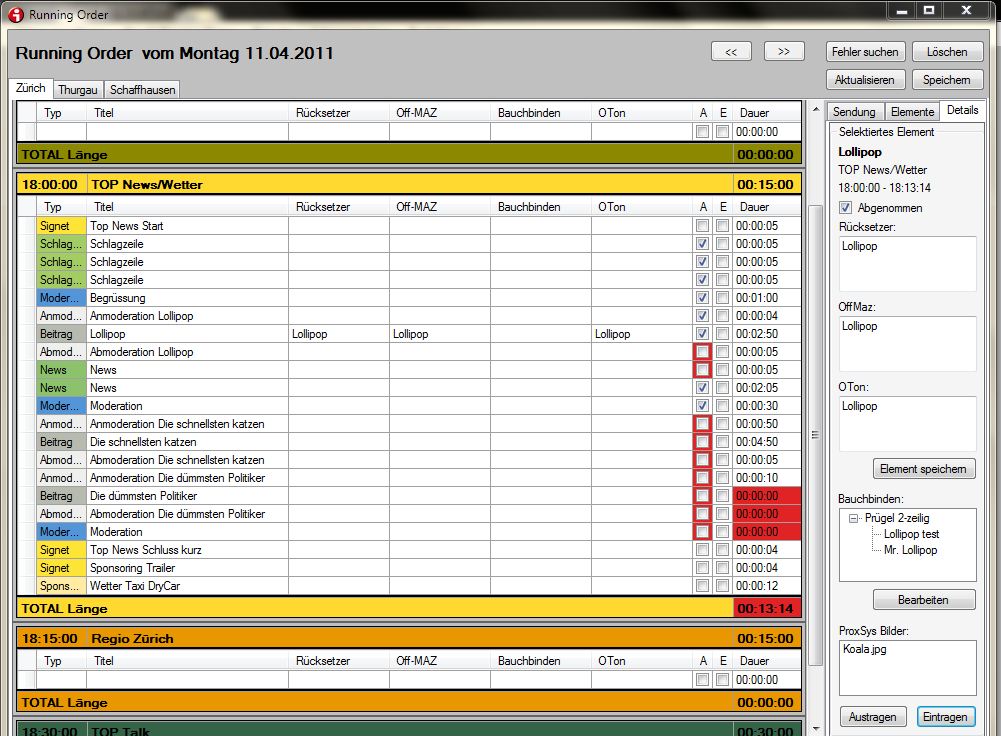Click the Fehler suchen button

865,51
